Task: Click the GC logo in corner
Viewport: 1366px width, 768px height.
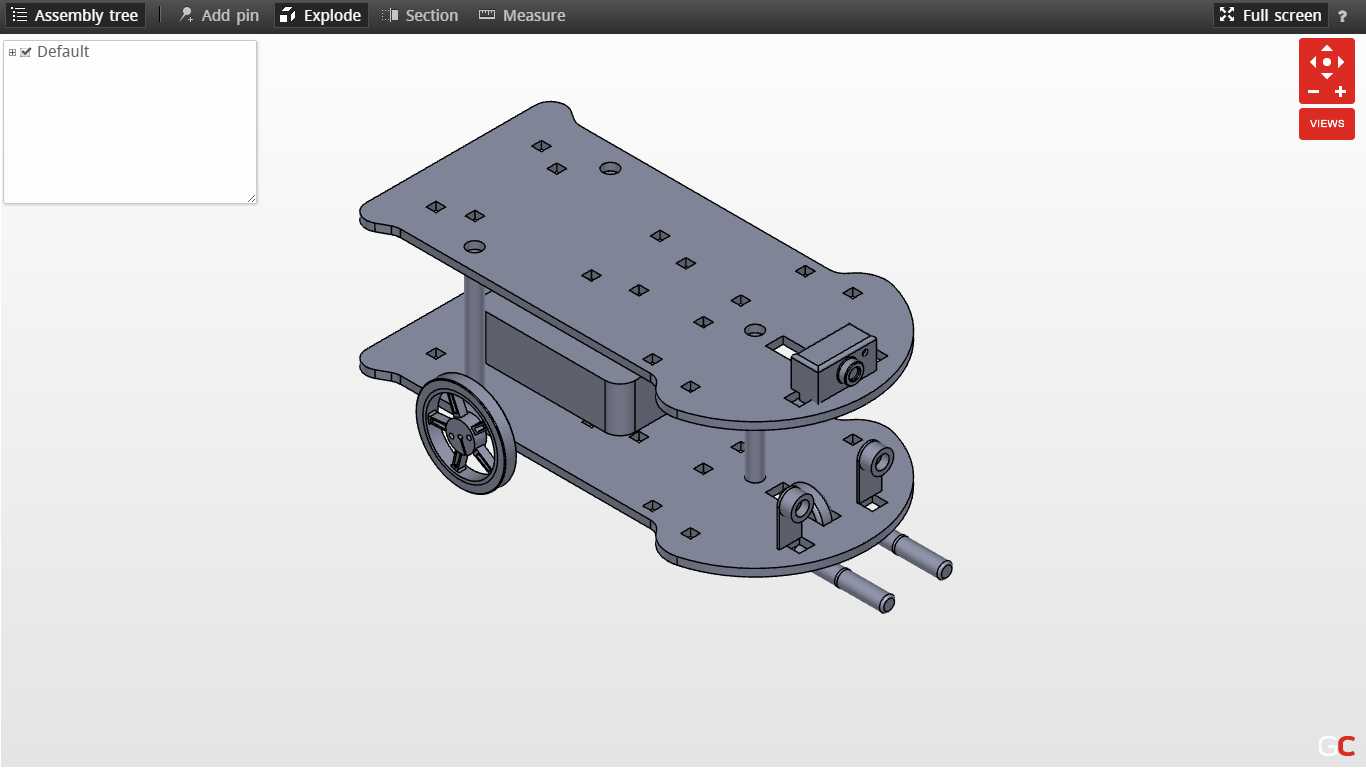Action: point(1336,746)
